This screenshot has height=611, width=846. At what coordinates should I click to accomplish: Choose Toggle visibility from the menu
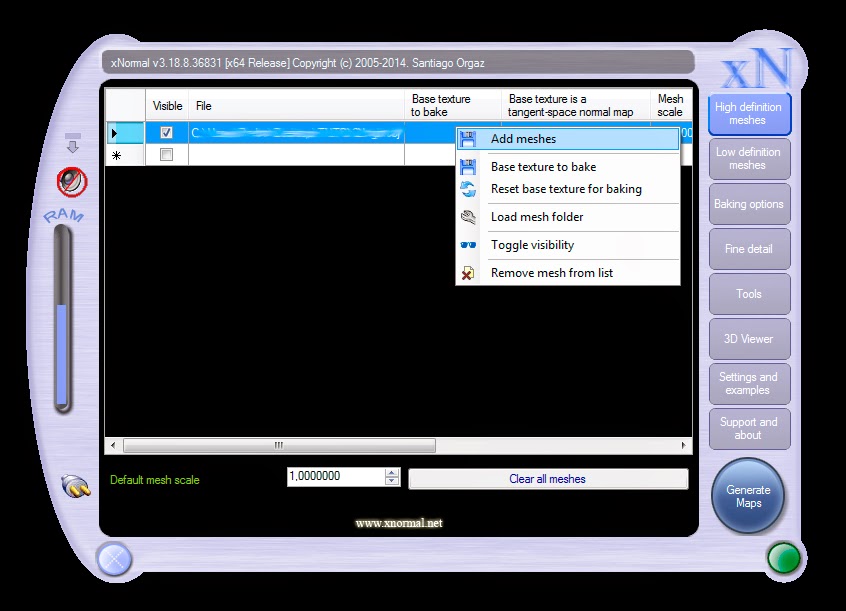568,245
